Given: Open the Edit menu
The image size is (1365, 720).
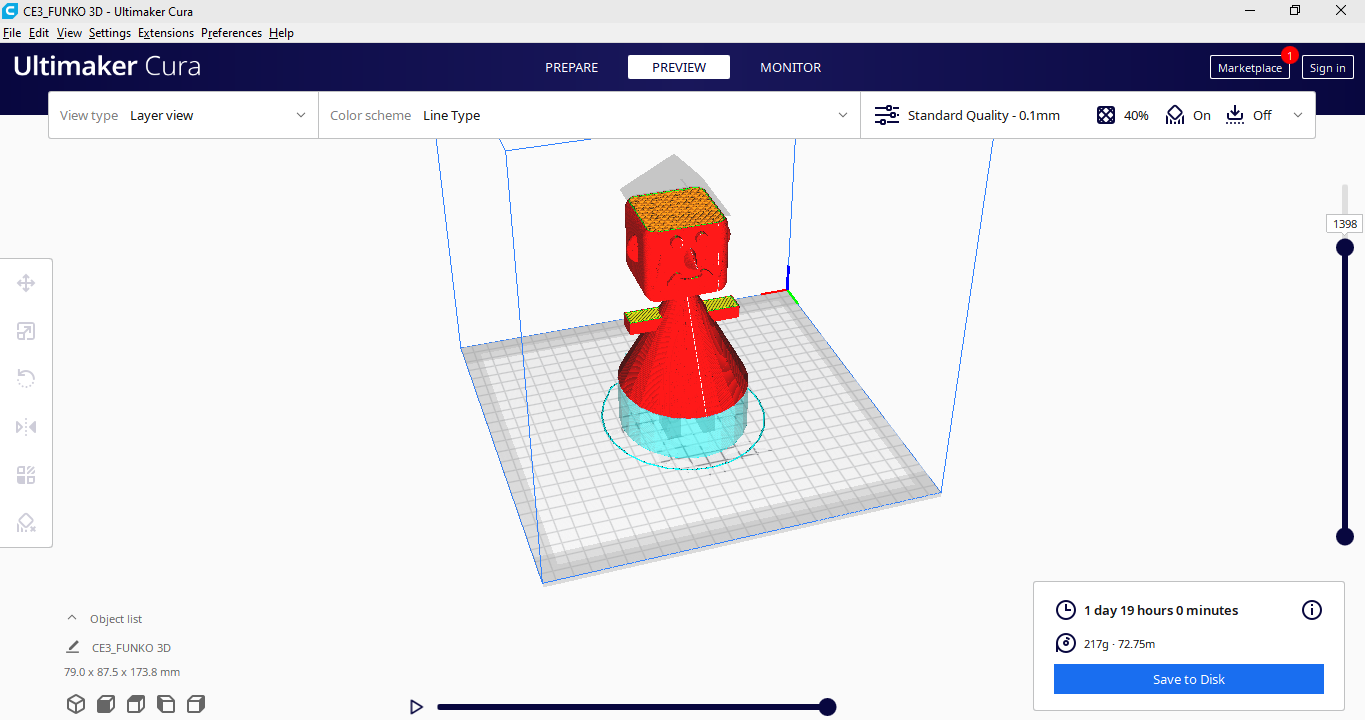Looking at the screenshot, I should point(39,33).
